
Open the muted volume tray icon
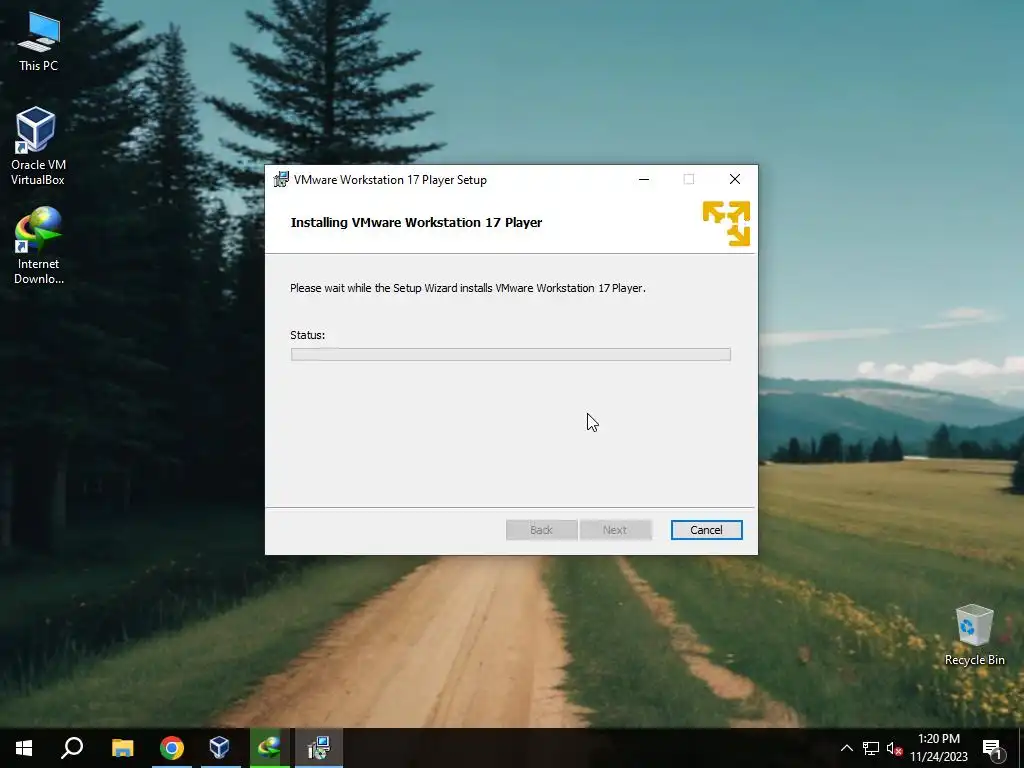[895, 748]
